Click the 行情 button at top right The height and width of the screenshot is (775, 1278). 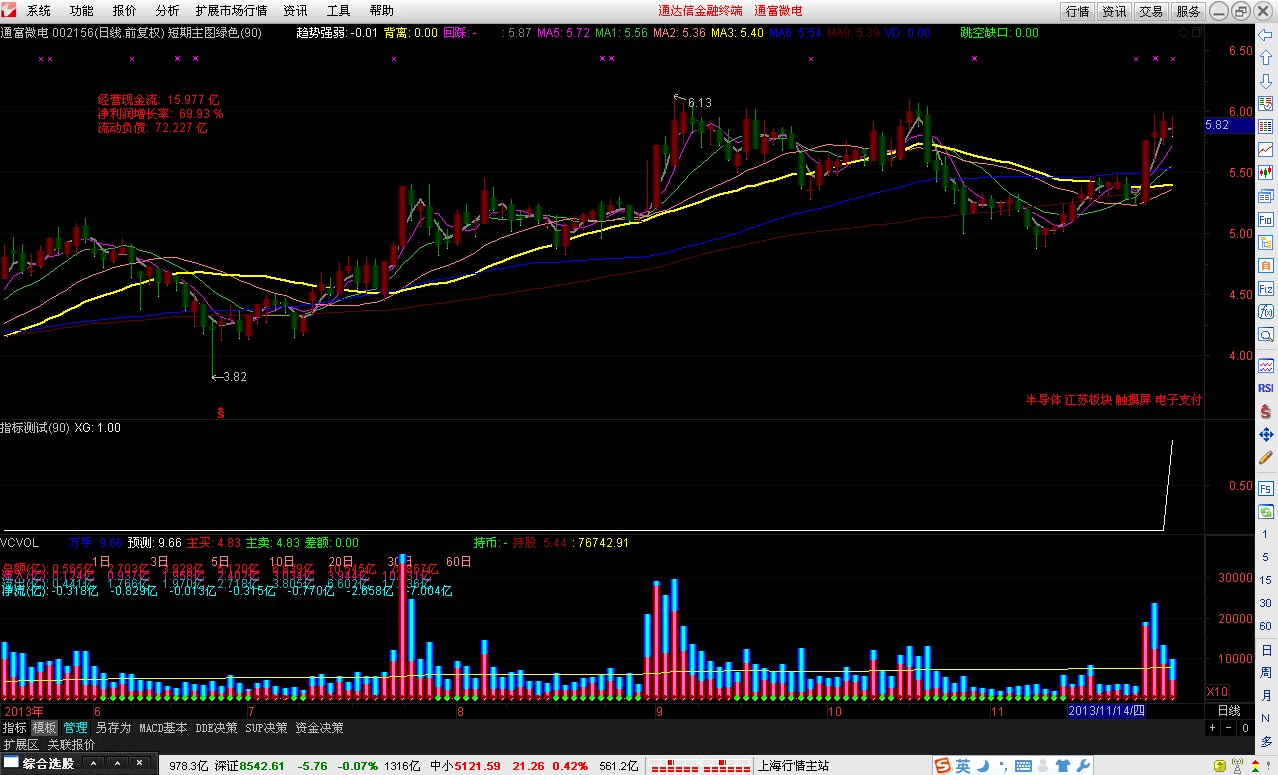(x=1077, y=11)
